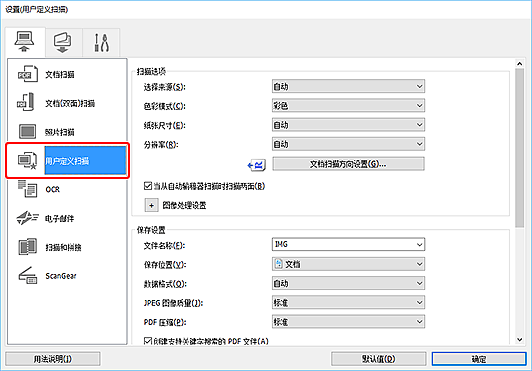
Task: Open the 数据格式 data format dropdown
Action: click(x=348, y=283)
